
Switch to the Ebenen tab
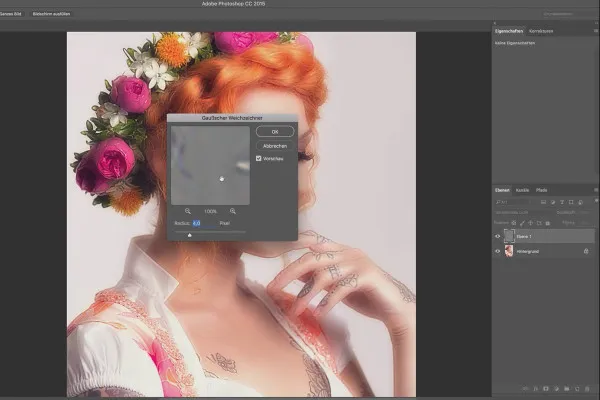(x=502, y=190)
